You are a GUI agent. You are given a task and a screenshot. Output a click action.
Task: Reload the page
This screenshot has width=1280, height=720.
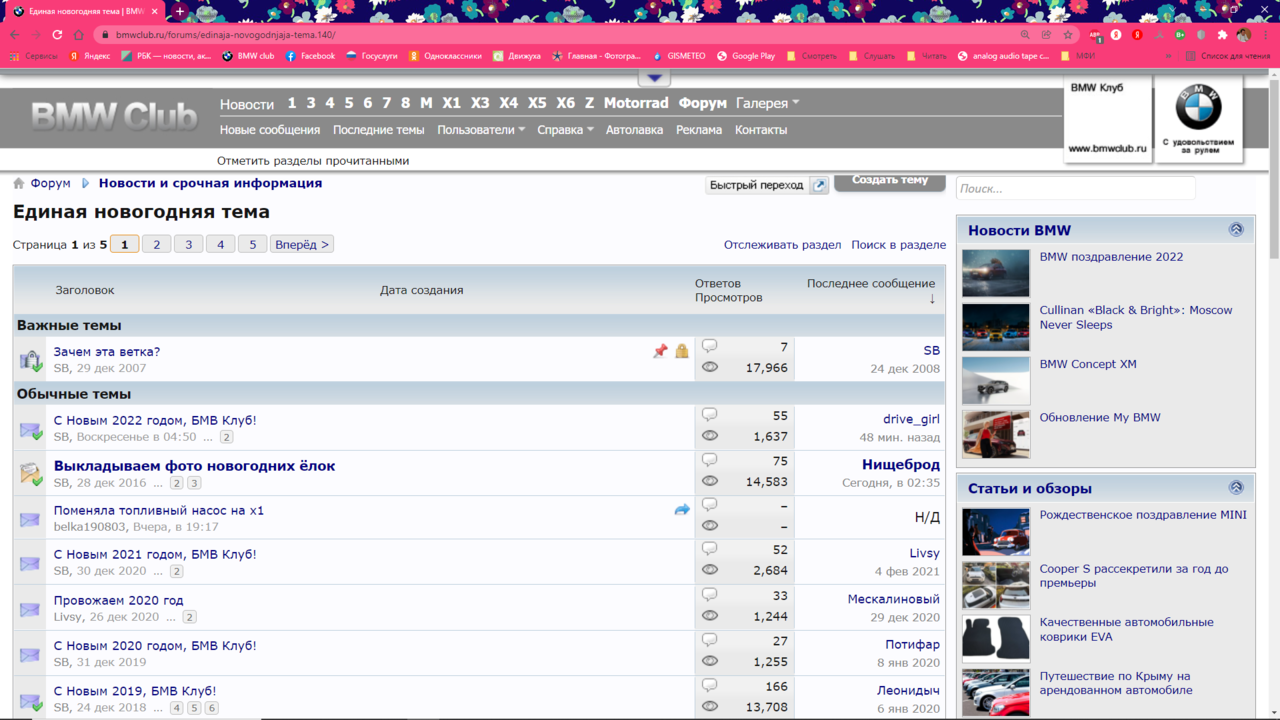pos(57,35)
